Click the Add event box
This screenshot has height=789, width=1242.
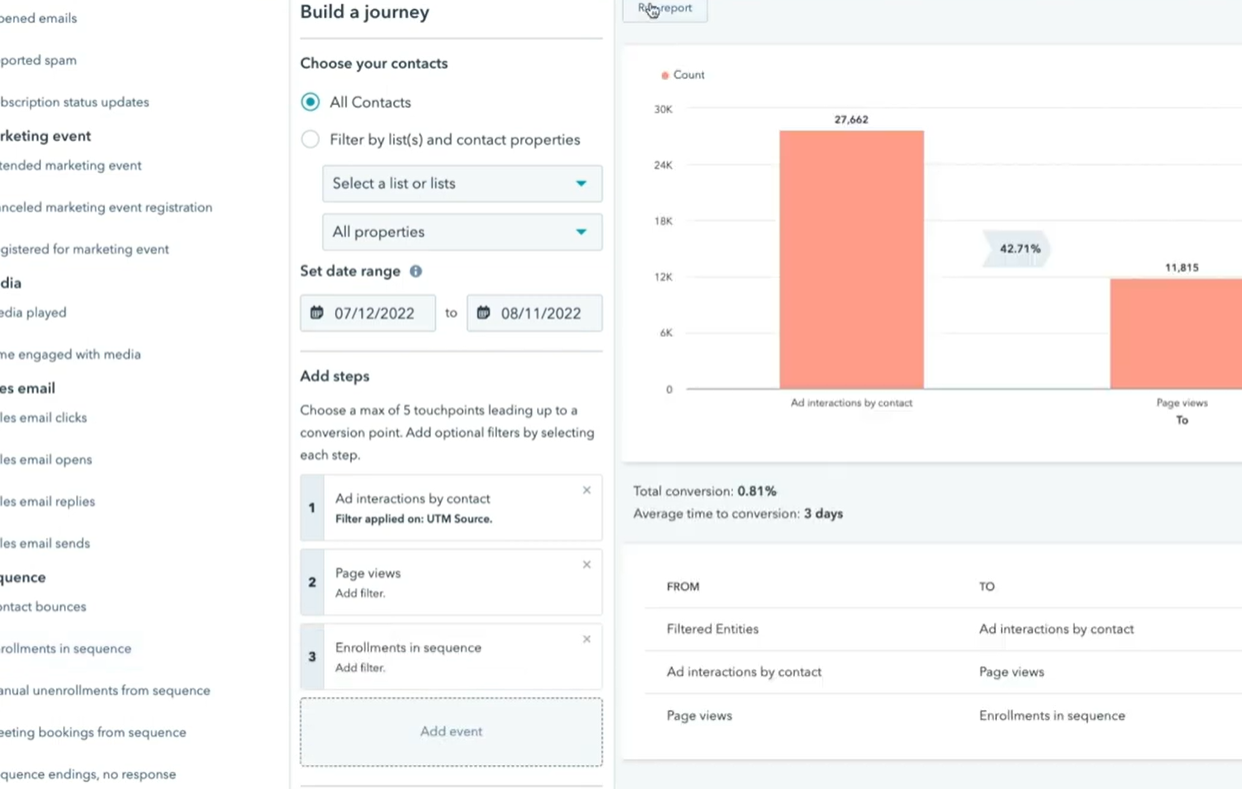coord(451,732)
